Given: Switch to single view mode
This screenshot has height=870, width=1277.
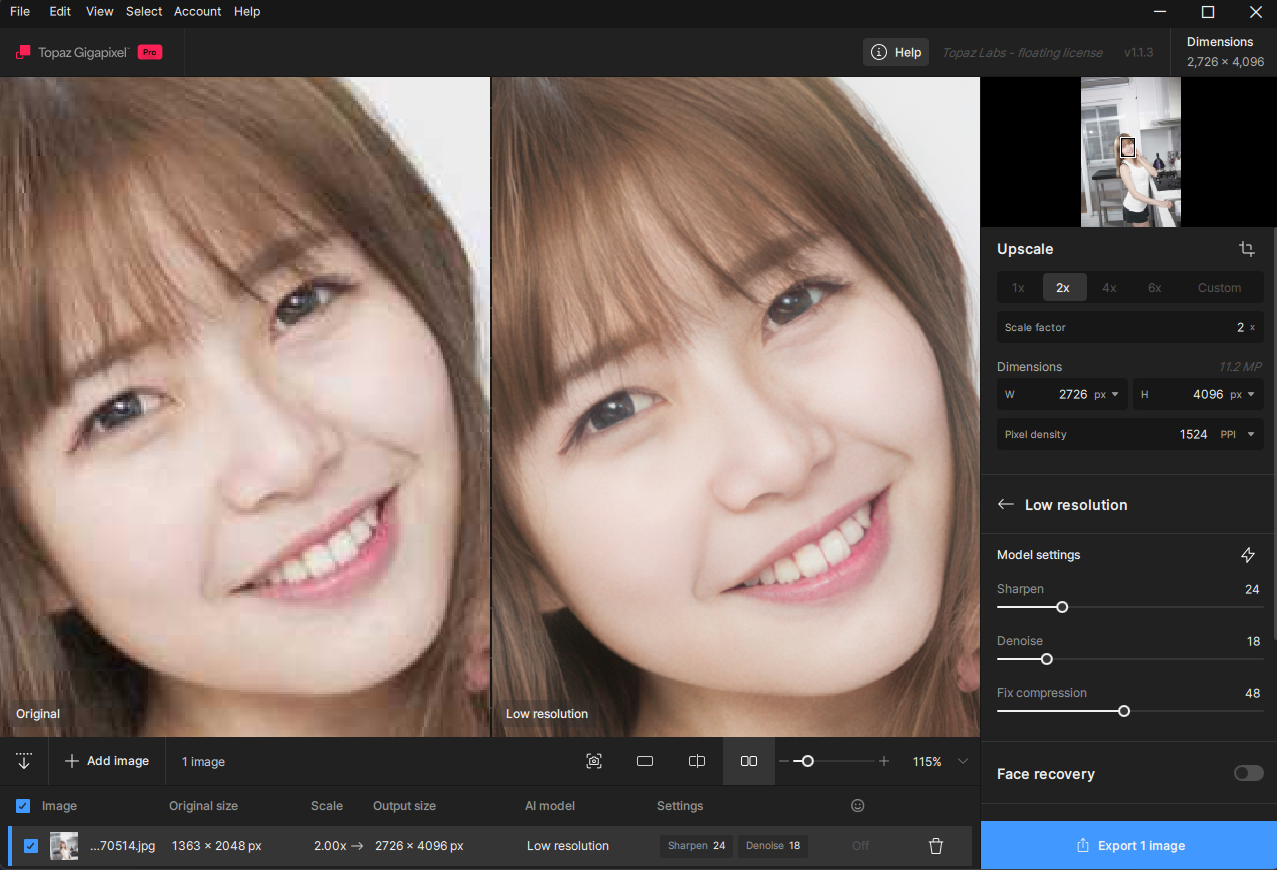Looking at the screenshot, I should (645, 762).
